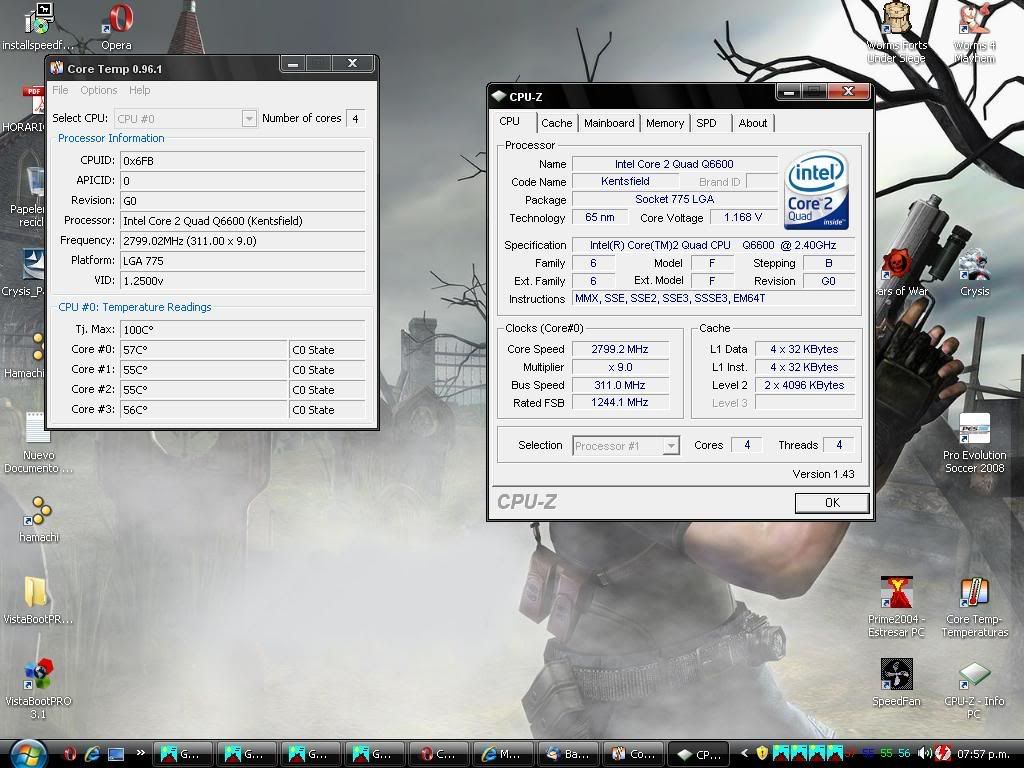This screenshot has height=768, width=1024.
Task: Click the CPUID field showing 0x6FB
Action: coord(242,161)
